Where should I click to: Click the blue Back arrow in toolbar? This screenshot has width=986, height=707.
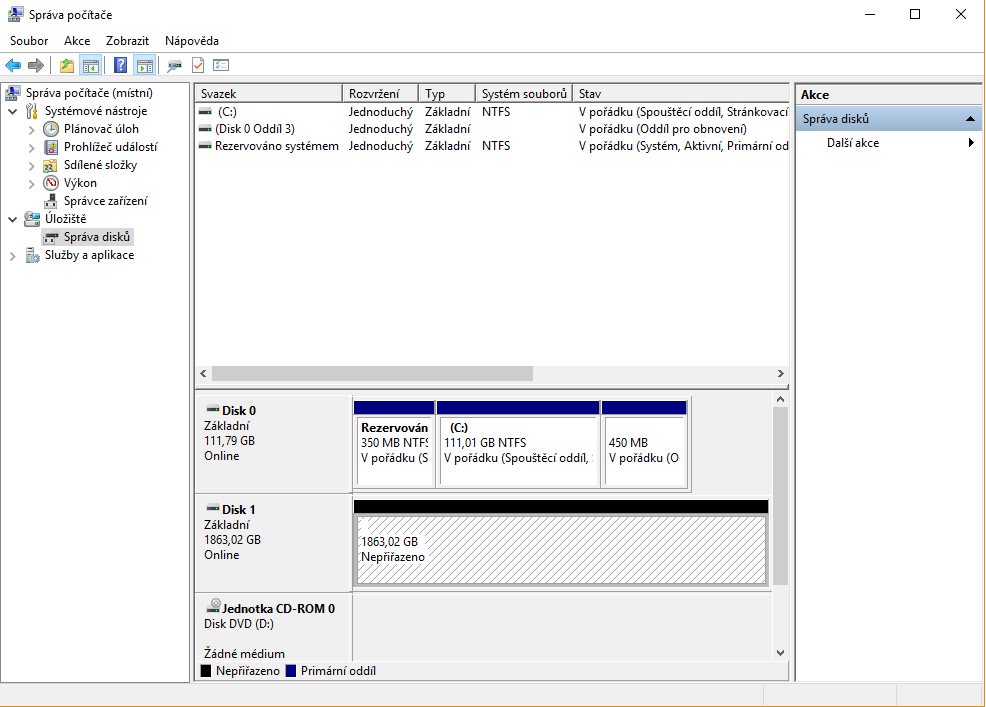[x=13, y=66]
